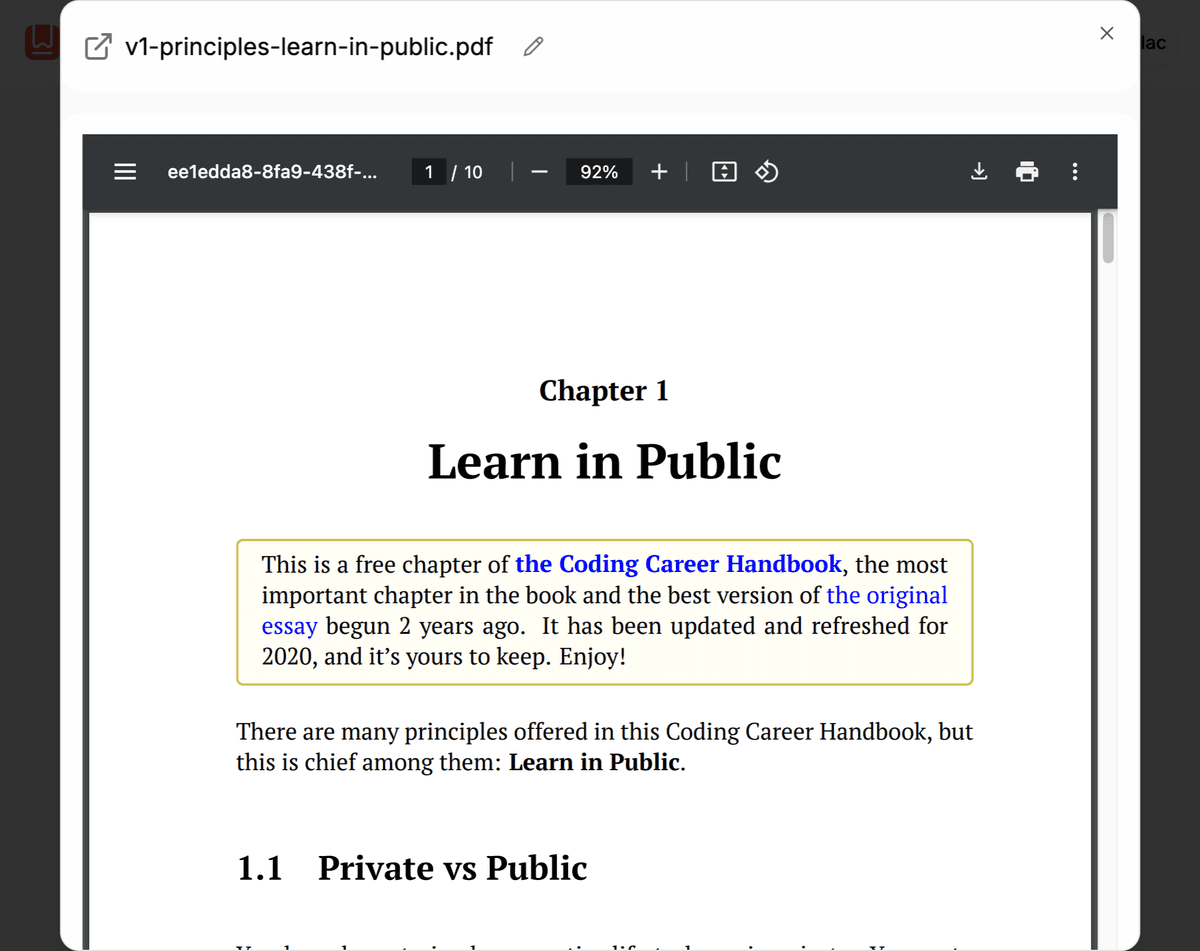This screenshot has height=951, width=1200.
Task: Zoom in on the PDF page
Action: (659, 171)
